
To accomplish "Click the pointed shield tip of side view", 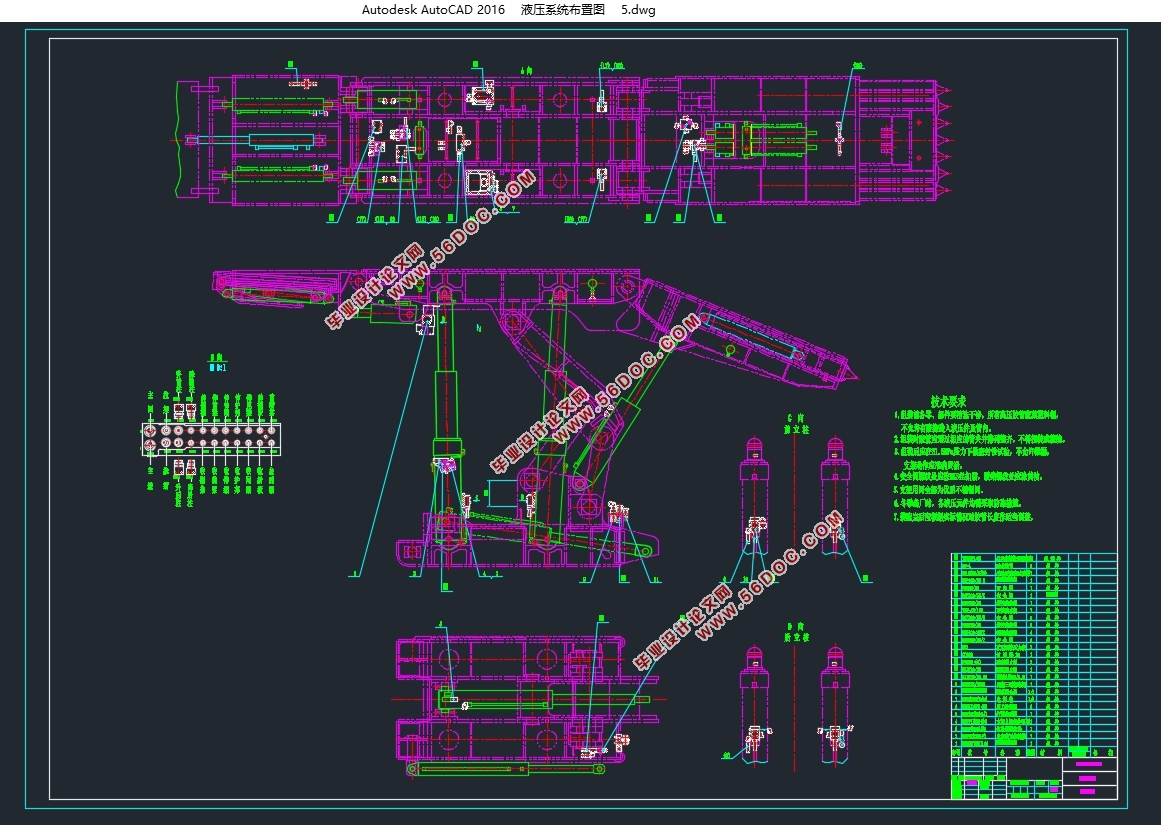I will tap(856, 373).
